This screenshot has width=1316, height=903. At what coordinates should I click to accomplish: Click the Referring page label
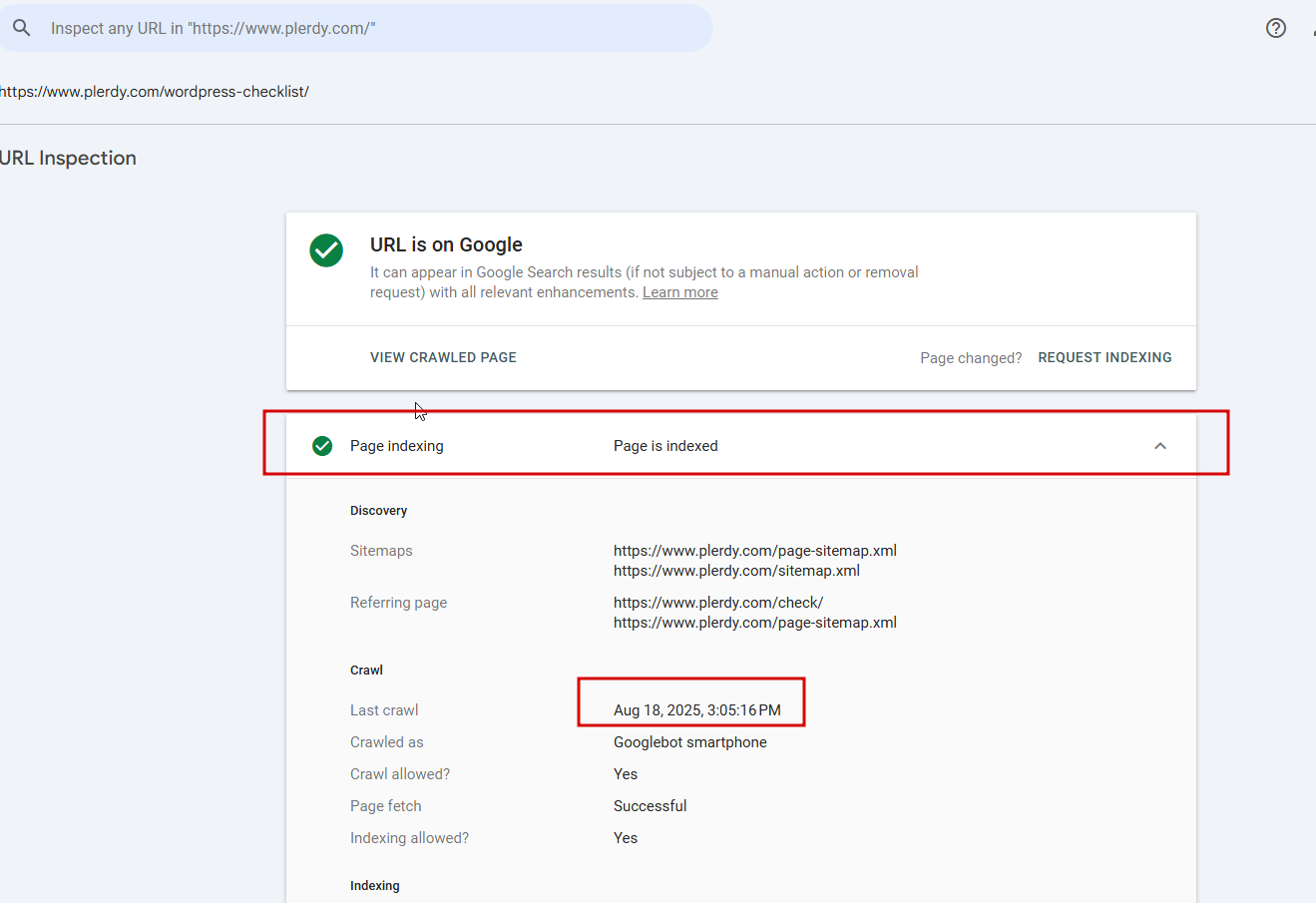tap(398, 603)
